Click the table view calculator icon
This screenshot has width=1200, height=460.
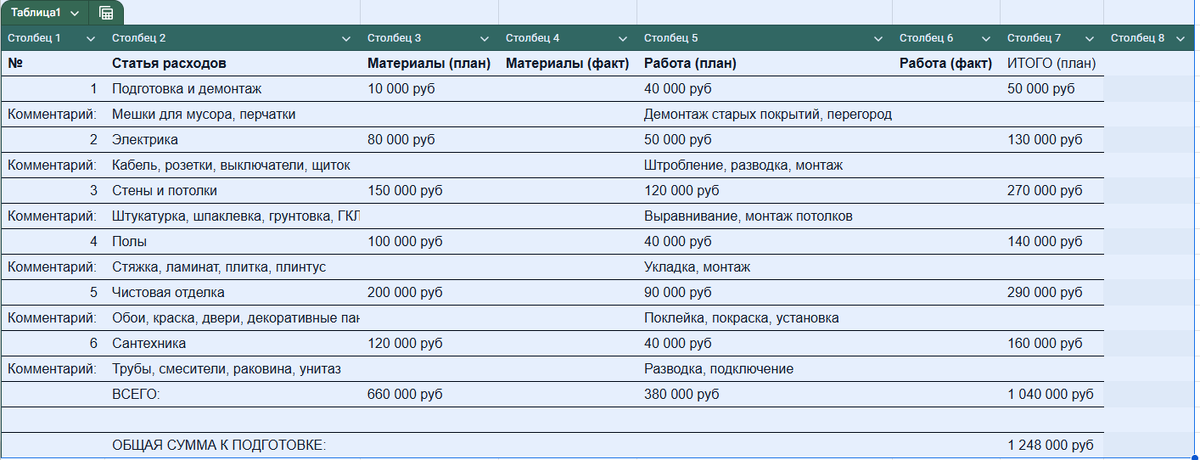coord(106,13)
